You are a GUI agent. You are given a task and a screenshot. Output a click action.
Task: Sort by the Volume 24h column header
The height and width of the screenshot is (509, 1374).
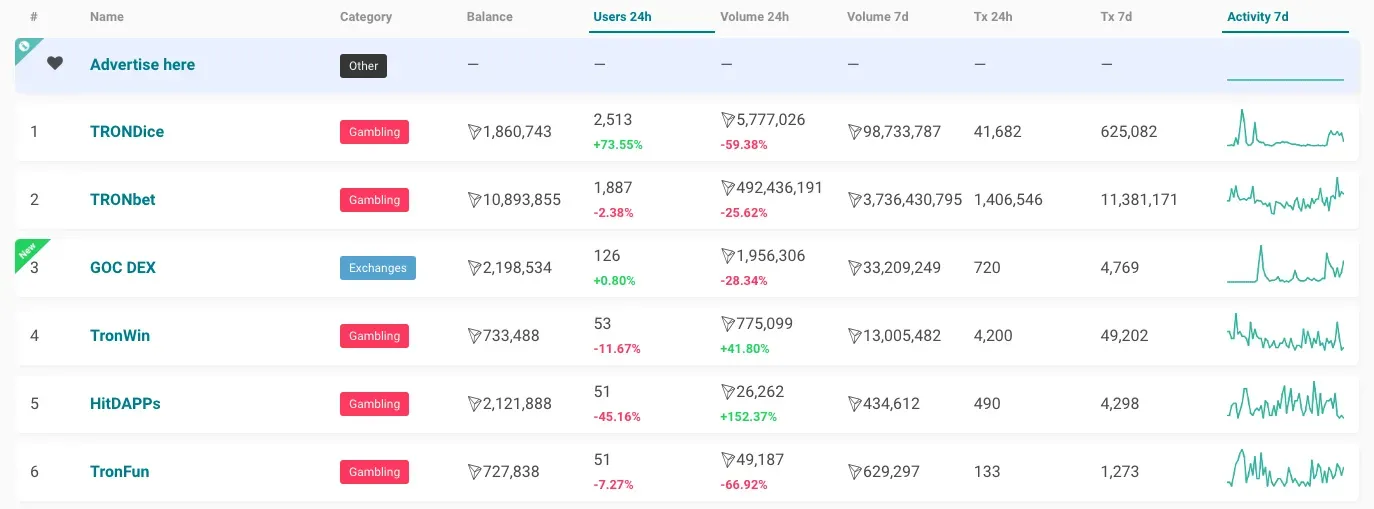pyautogui.click(x=754, y=17)
